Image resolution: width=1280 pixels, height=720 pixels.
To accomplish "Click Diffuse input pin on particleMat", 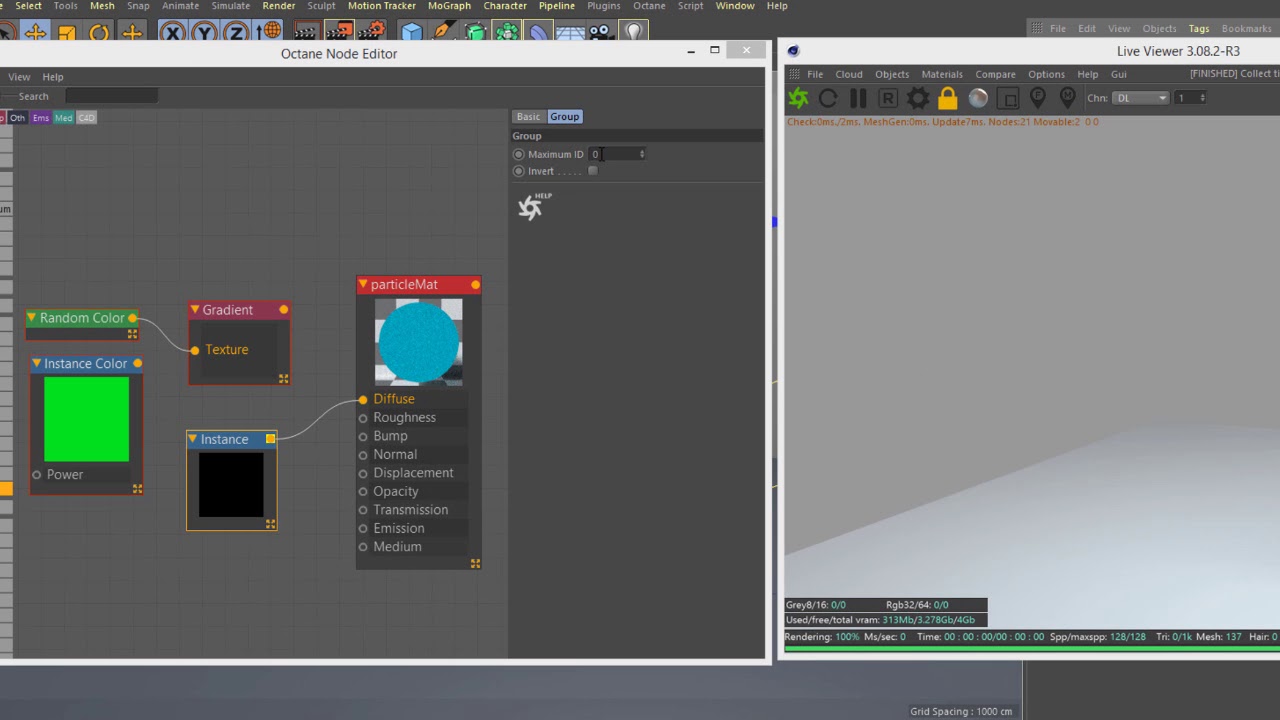I will (363, 400).
